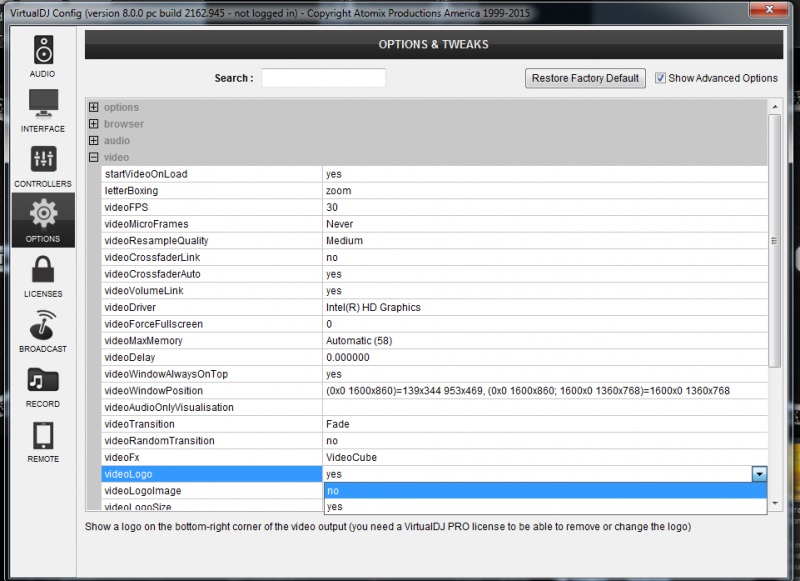800x581 pixels.
Task: Select the videoWindowPosition setting
Action: 434,391
